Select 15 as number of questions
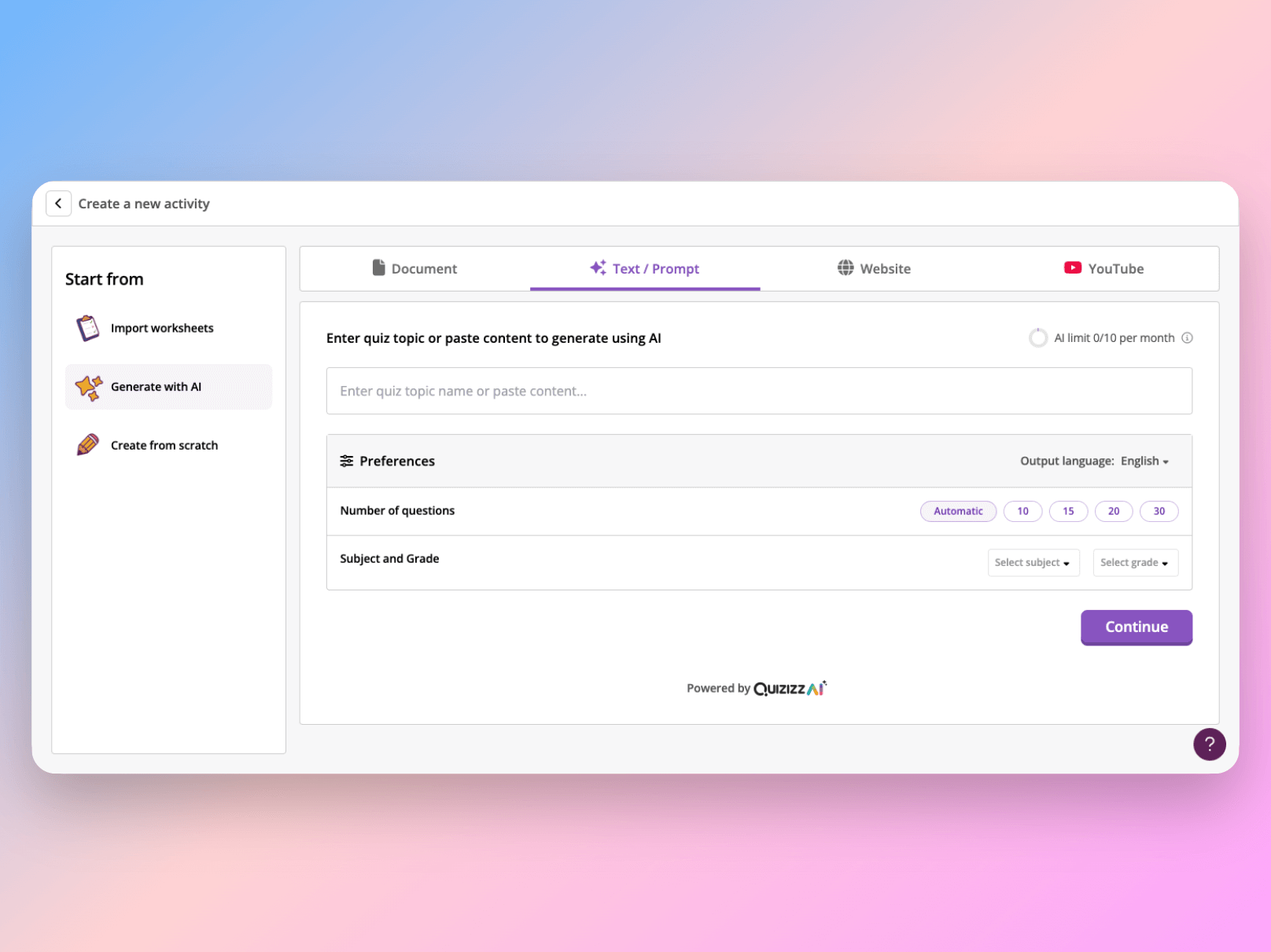1271x952 pixels. 1068,511
